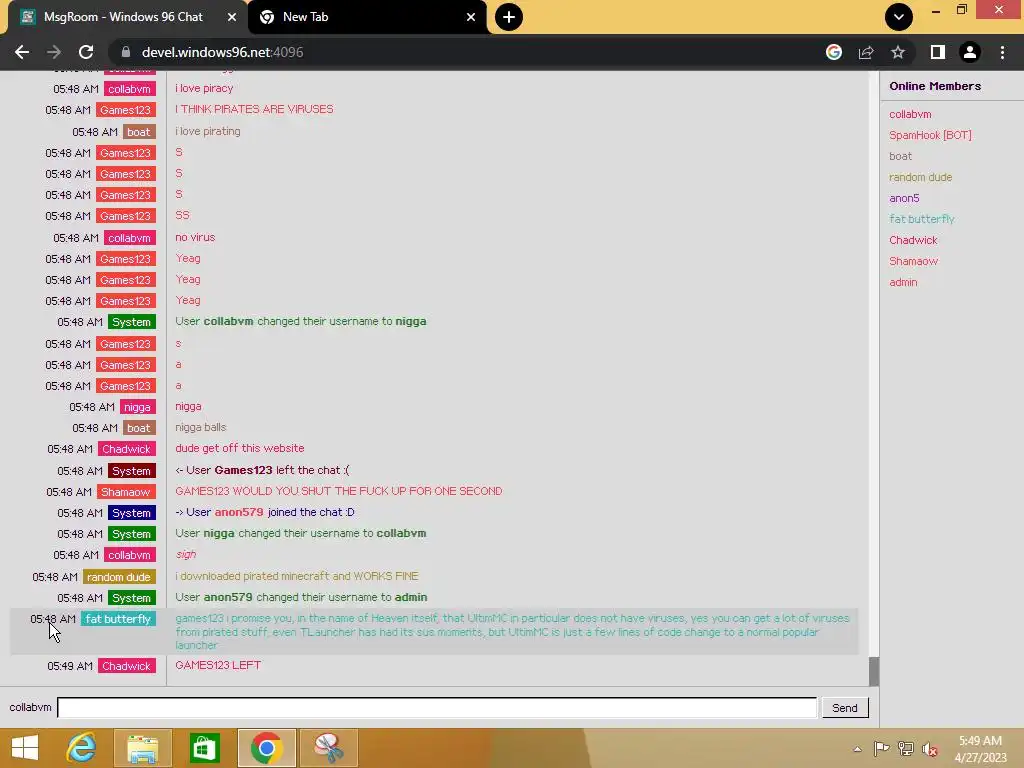Click the fat butterfly message about UltimMC

tap(513, 632)
